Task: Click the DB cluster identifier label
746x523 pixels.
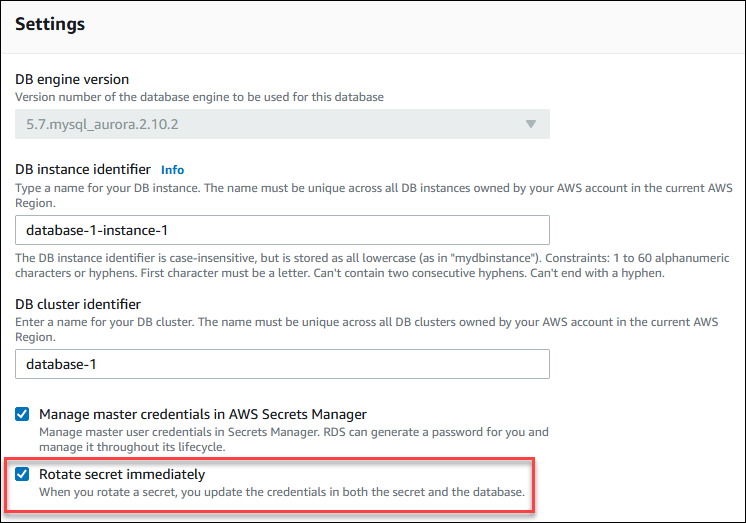Action: (x=77, y=304)
